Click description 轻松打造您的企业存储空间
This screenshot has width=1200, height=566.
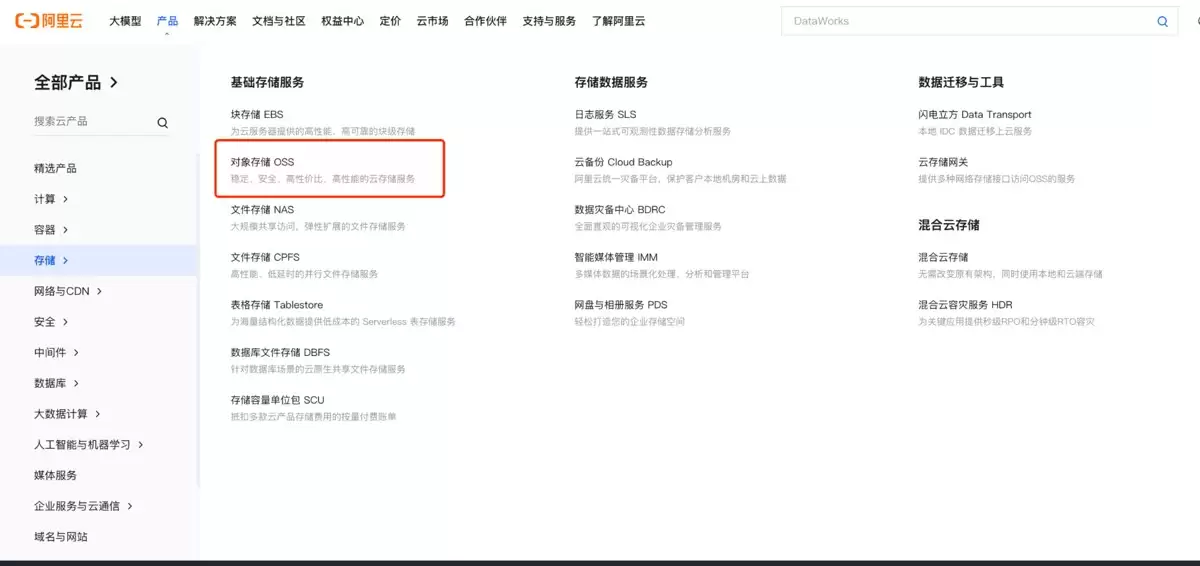(x=629, y=322)
